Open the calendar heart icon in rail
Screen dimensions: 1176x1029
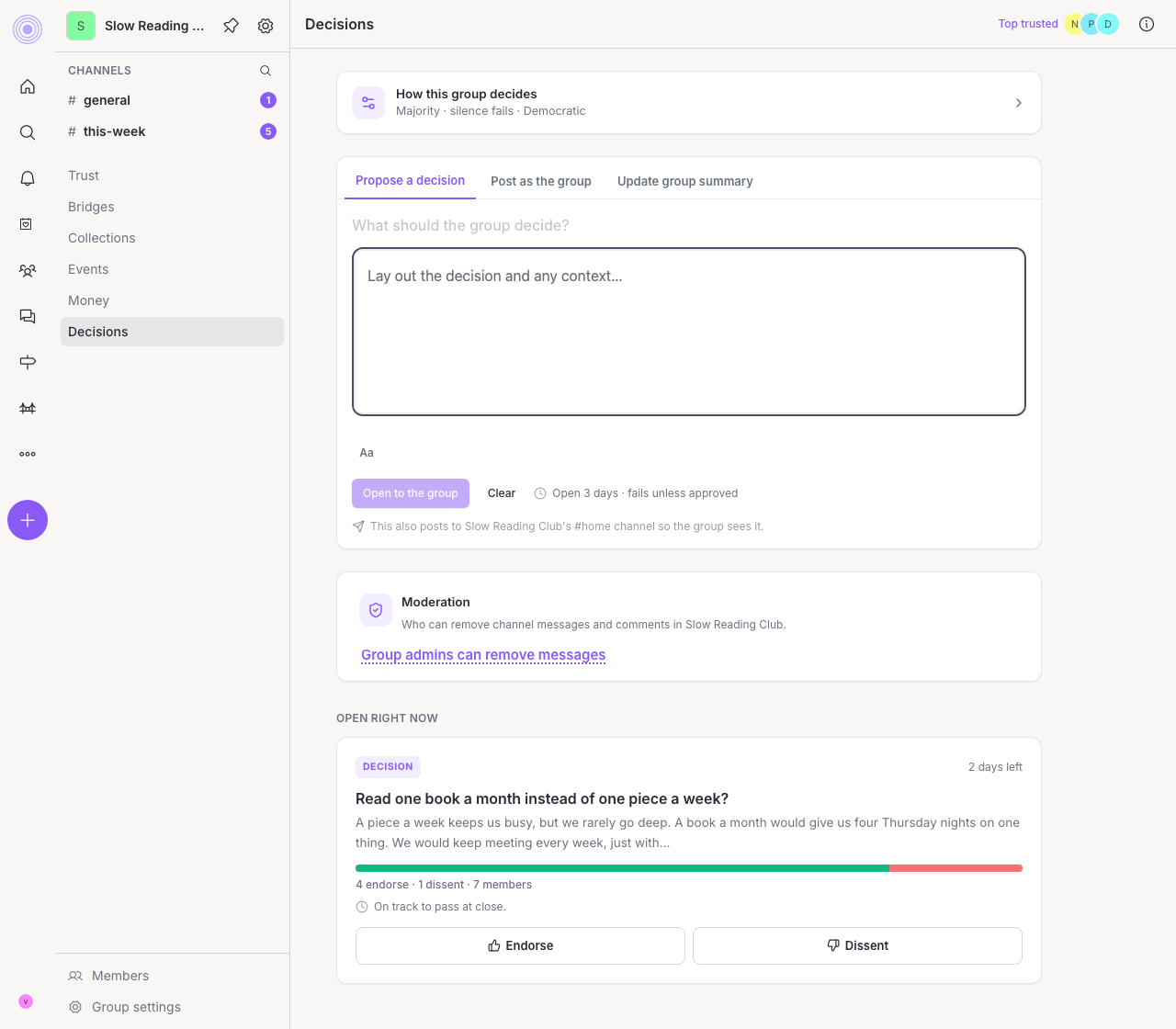(x=28, y=224)
